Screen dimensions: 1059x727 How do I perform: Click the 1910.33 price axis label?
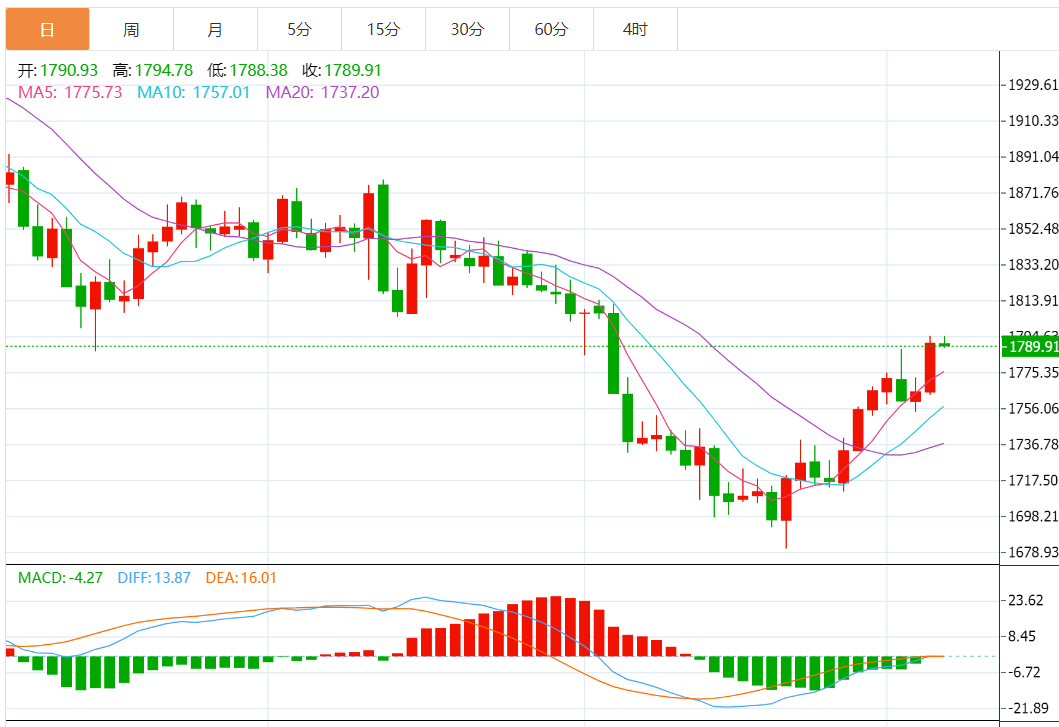pos(1033,120)
